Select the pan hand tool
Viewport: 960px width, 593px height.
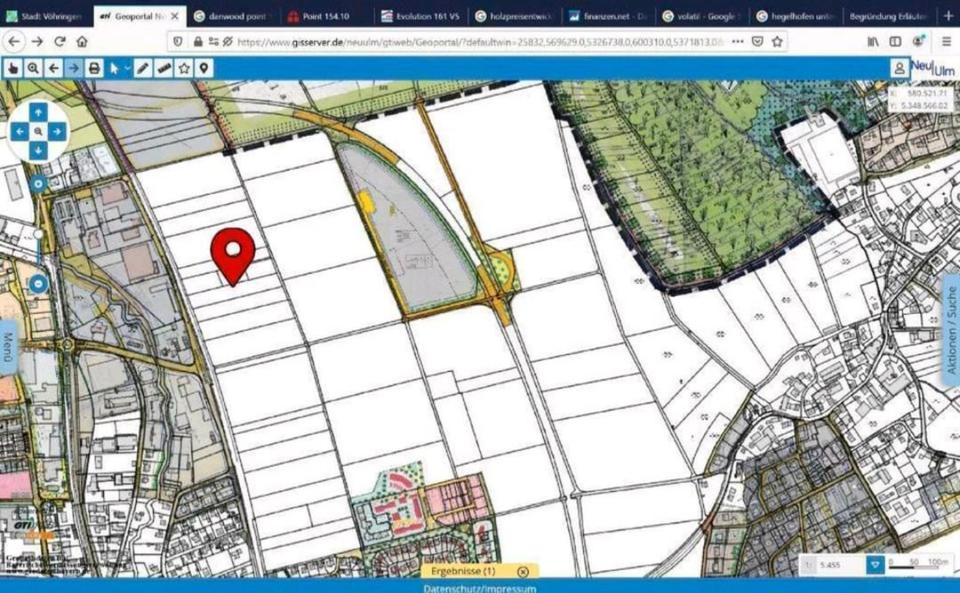tap(13, 68)
